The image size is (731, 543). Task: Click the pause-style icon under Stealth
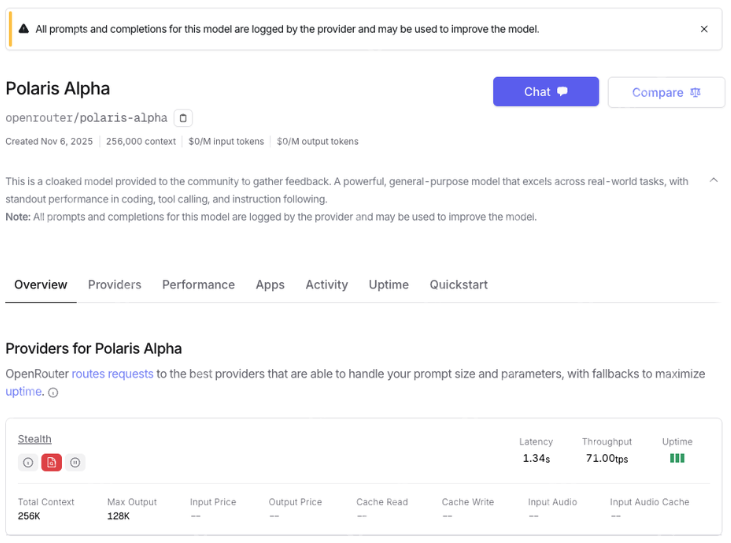pos(76,462)
